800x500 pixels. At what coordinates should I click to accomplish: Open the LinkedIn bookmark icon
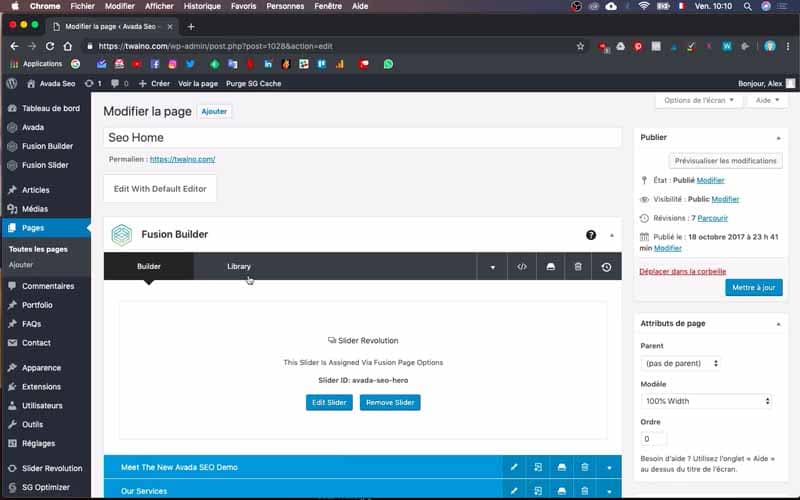(x=268, y=64)
